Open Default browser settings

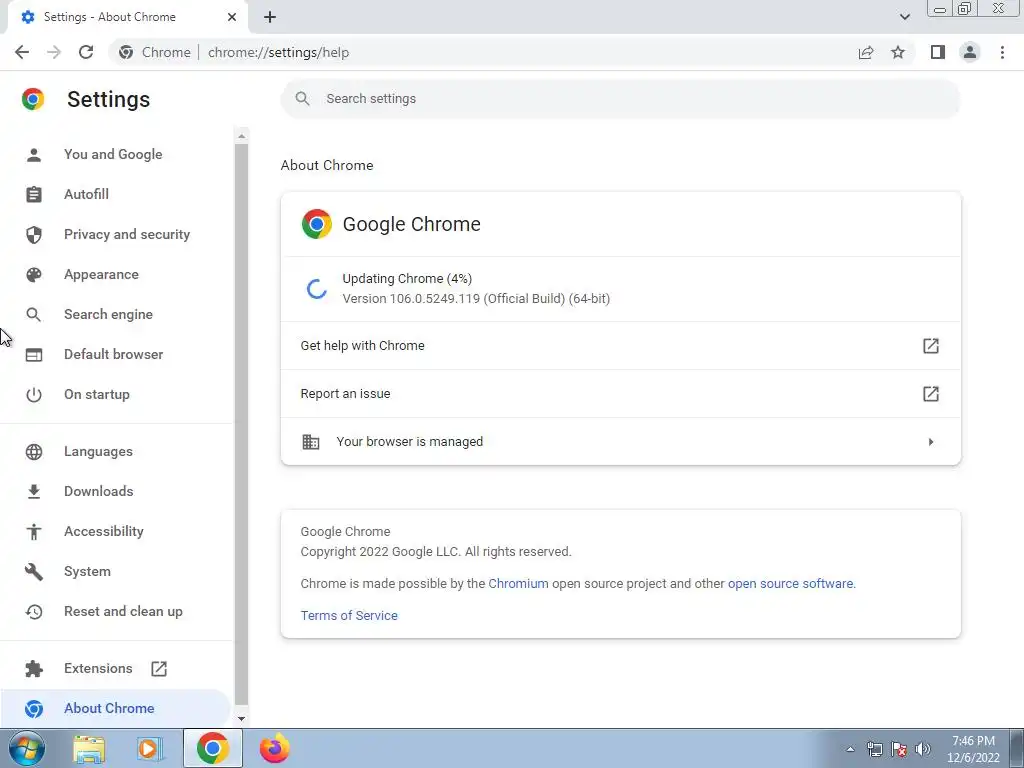tap(114, 354)
